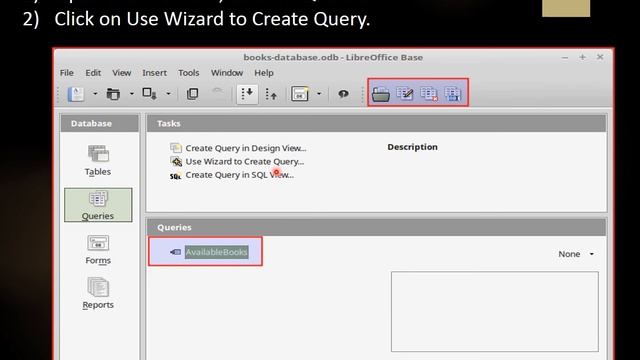
Task: Open the Tools menu
Action: [189, 73]
